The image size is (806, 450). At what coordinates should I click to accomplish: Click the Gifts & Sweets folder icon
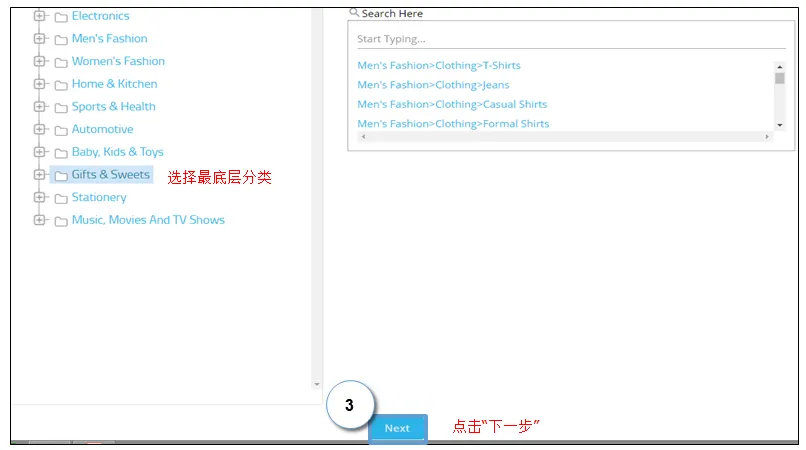(x=61, y=176)
